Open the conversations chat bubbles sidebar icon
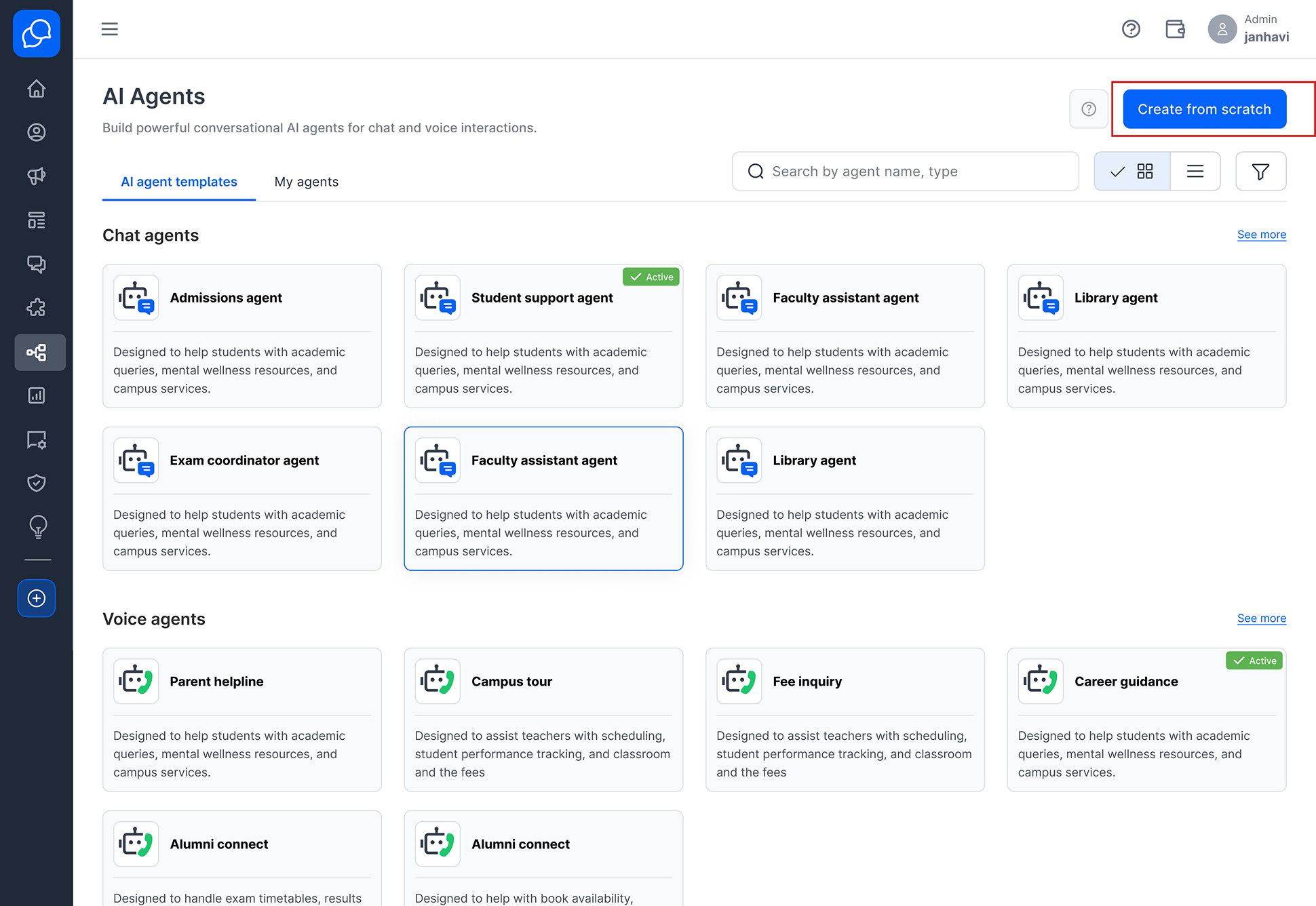This screenshot has height=906, width=1316. tap(37, 264)
